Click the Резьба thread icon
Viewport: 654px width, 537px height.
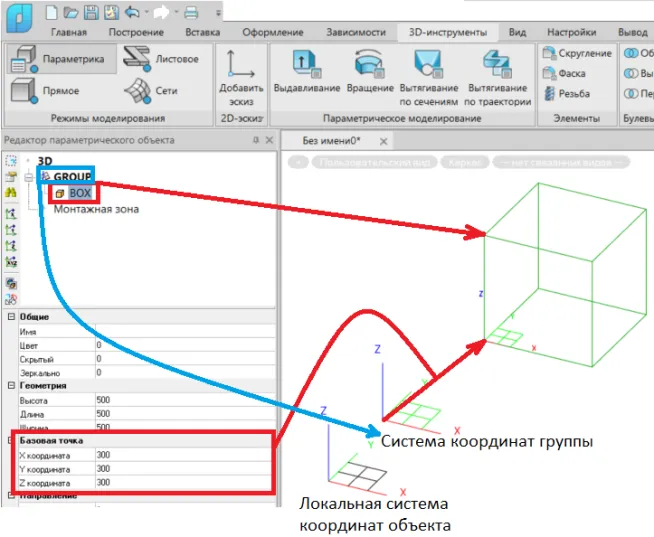coord(549,93)
